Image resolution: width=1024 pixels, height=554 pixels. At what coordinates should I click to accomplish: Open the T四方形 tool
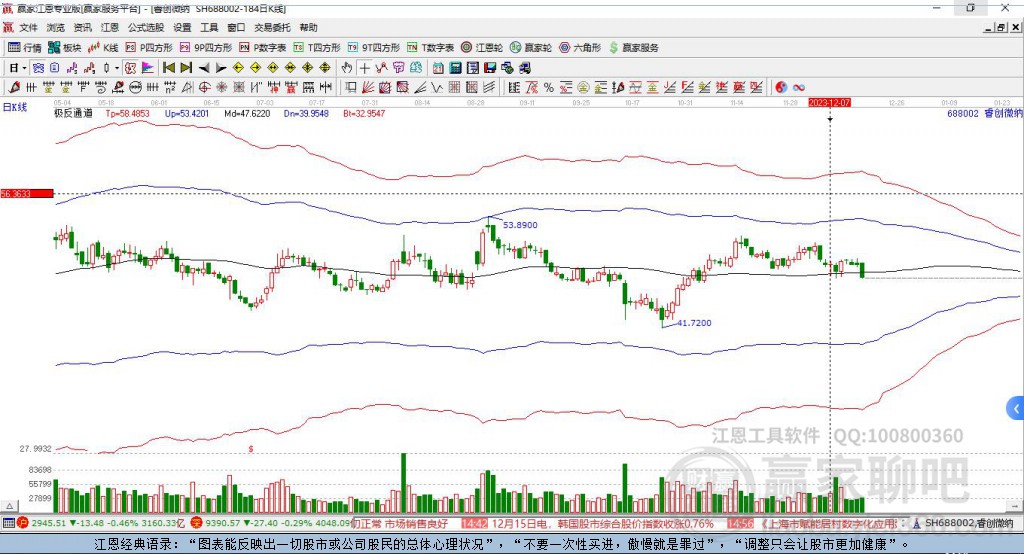click(x=317, y=48)
